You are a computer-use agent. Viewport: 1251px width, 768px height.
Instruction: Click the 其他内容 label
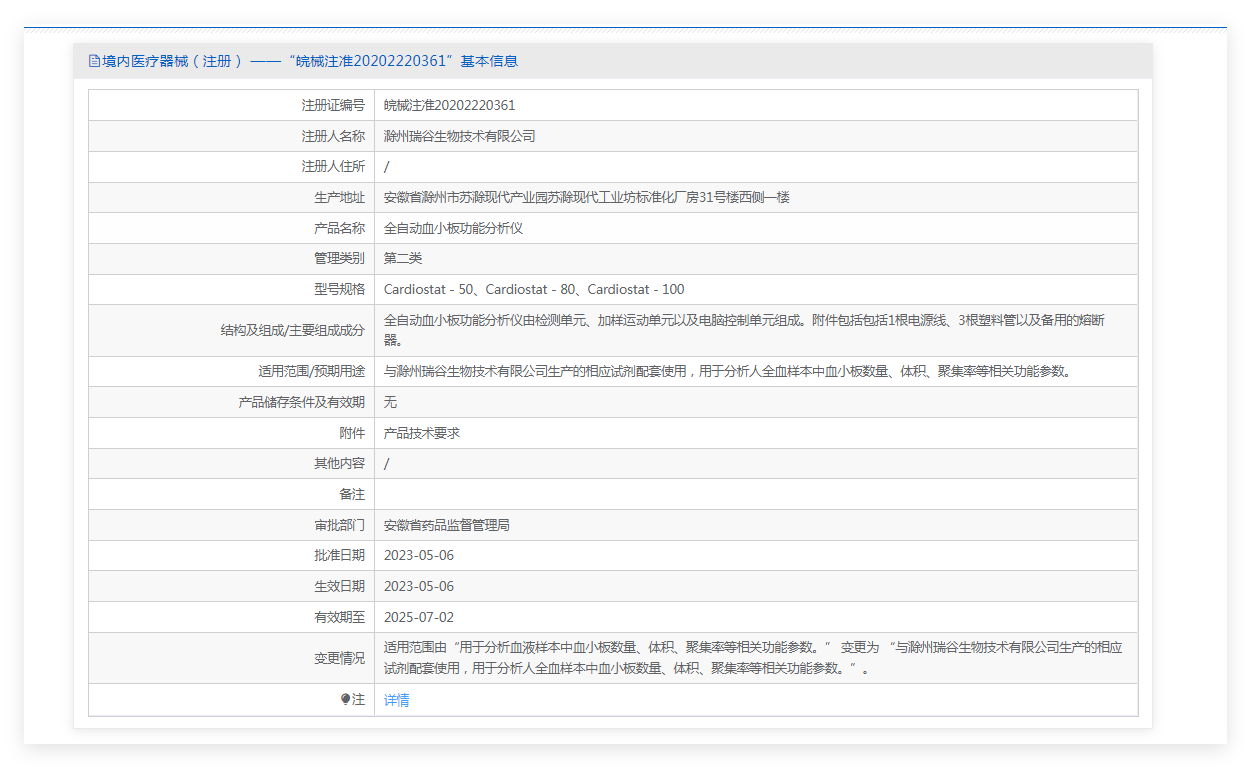tap(340, 463)
